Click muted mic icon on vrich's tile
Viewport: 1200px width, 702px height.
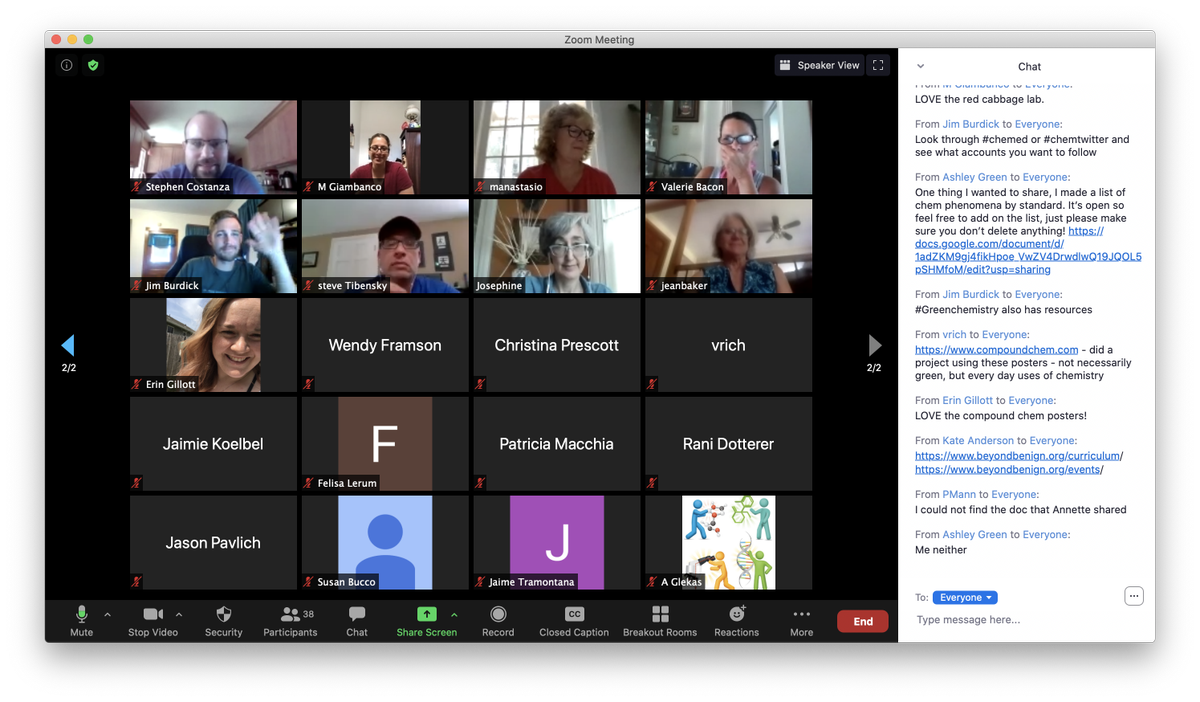click(x=652, y=384)
